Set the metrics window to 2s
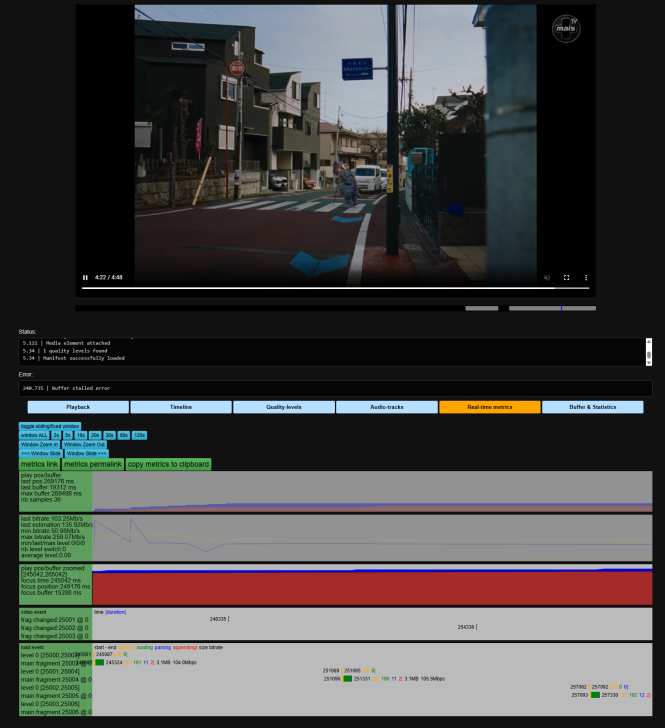The width and height of the screenshot is (665, 728). coord(56,436)
